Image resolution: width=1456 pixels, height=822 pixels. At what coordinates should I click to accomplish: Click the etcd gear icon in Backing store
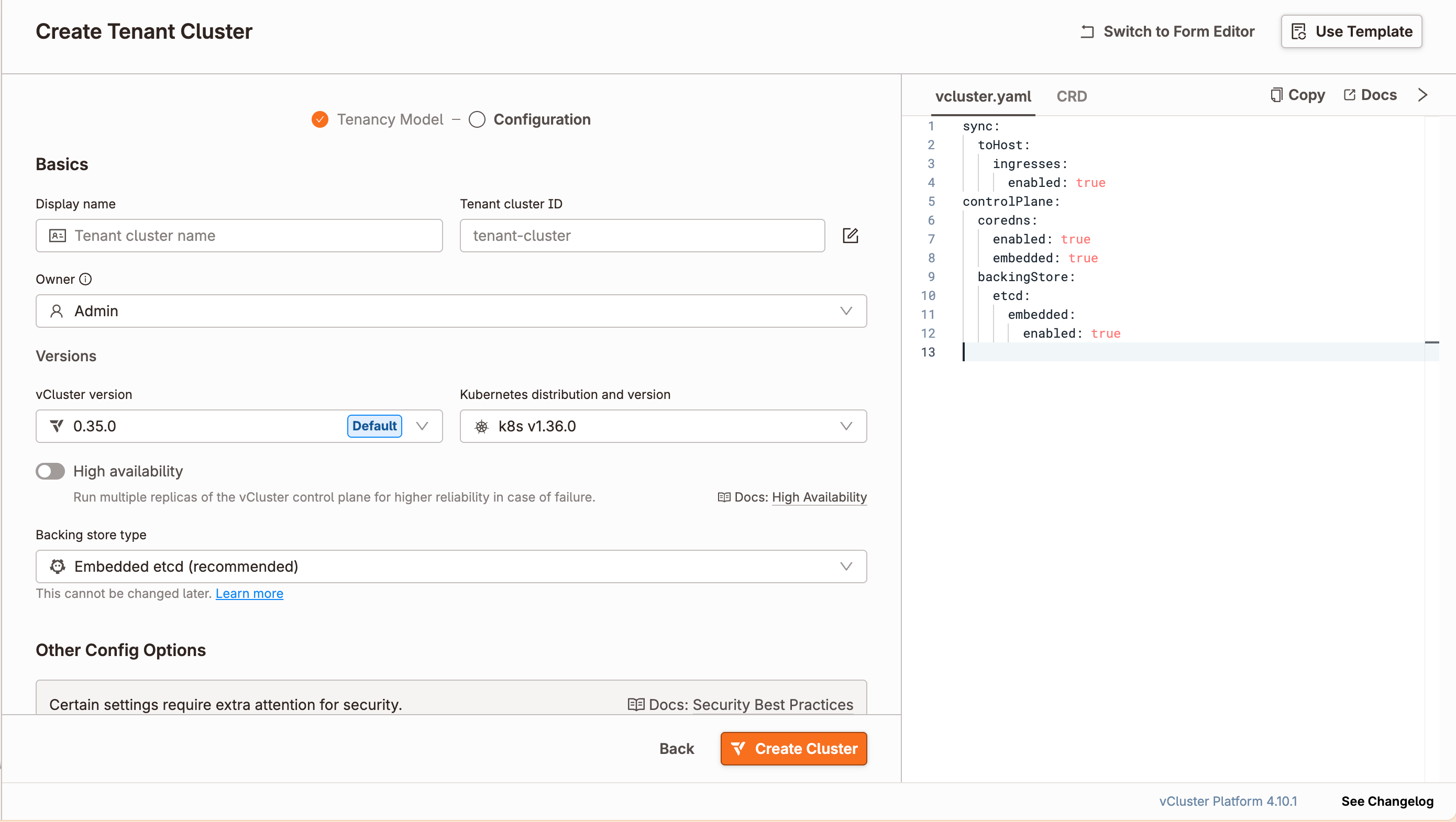[x=58, y=566]
